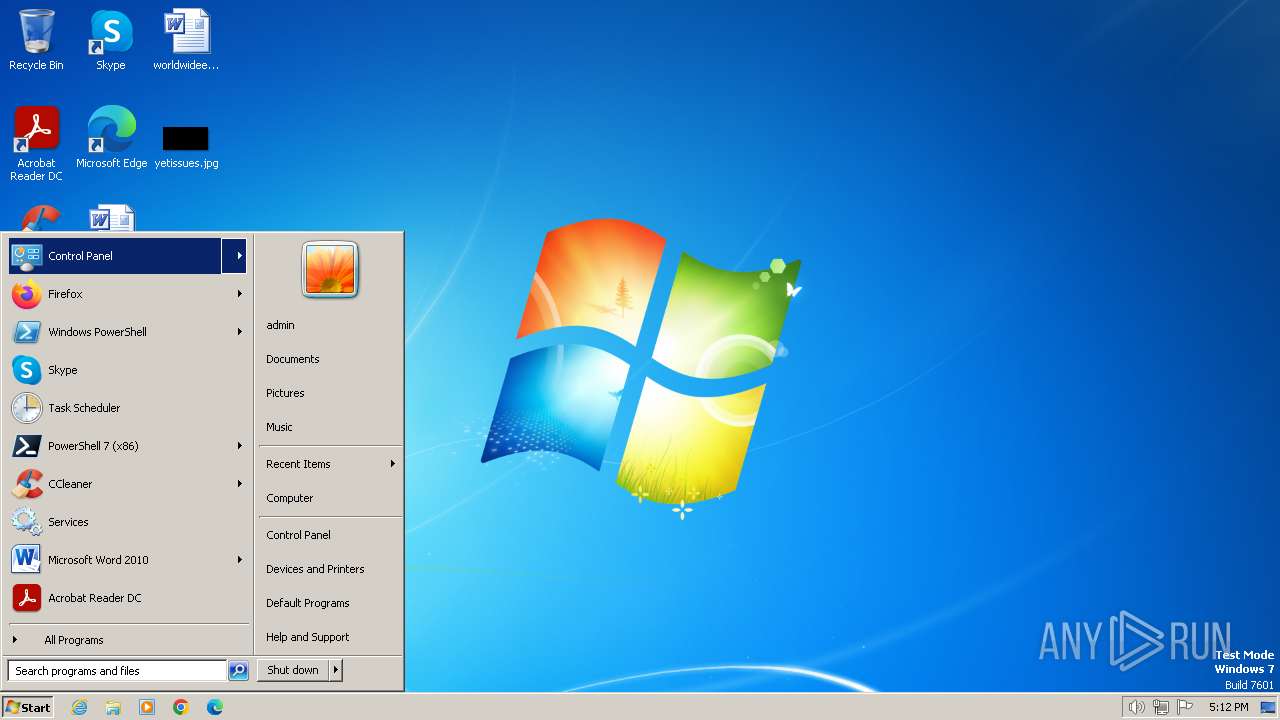
Task: Click the Firefox icon in Start menu
Action: pos(27,294)
